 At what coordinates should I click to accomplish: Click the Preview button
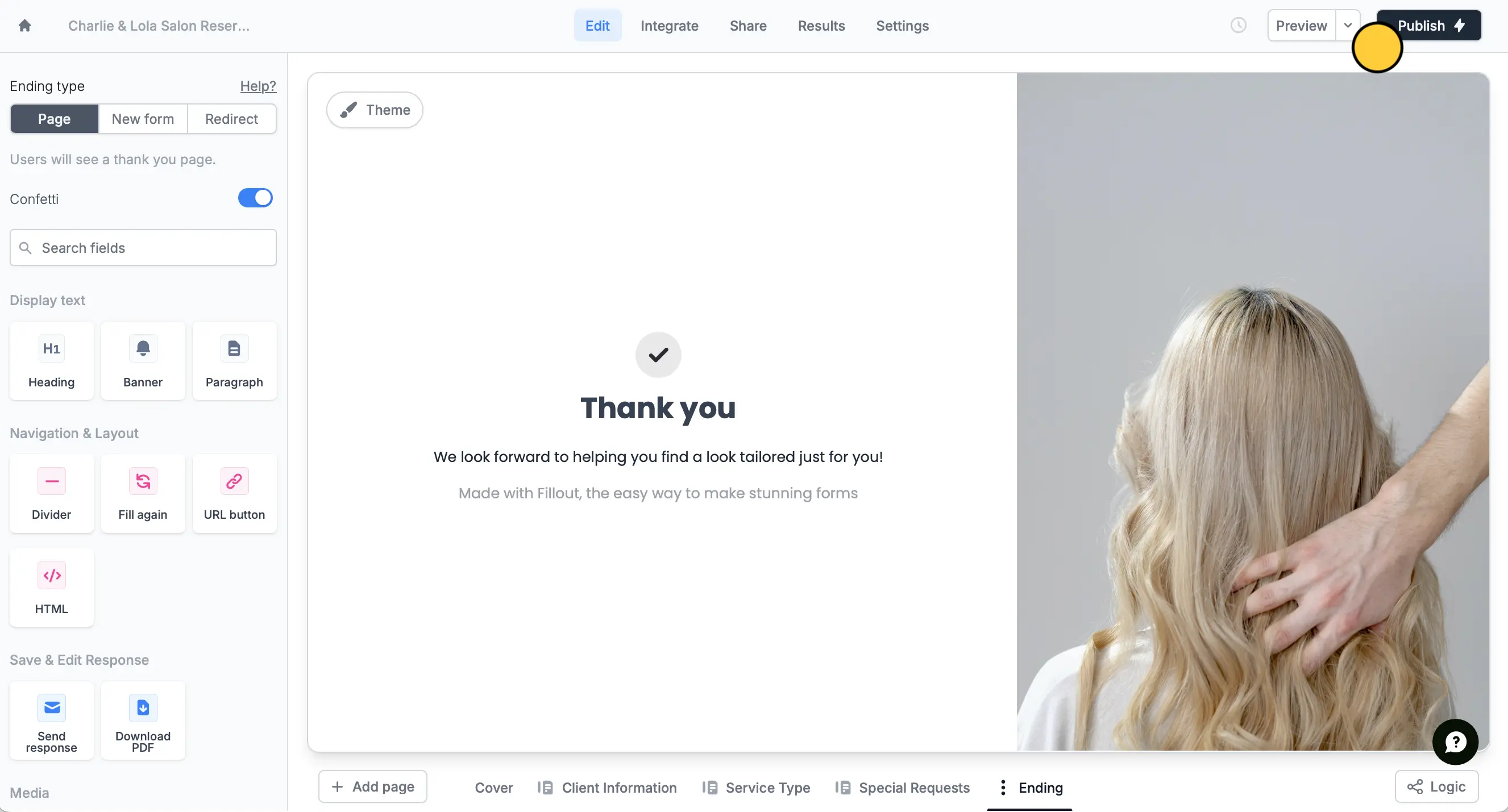point(1301,25)
